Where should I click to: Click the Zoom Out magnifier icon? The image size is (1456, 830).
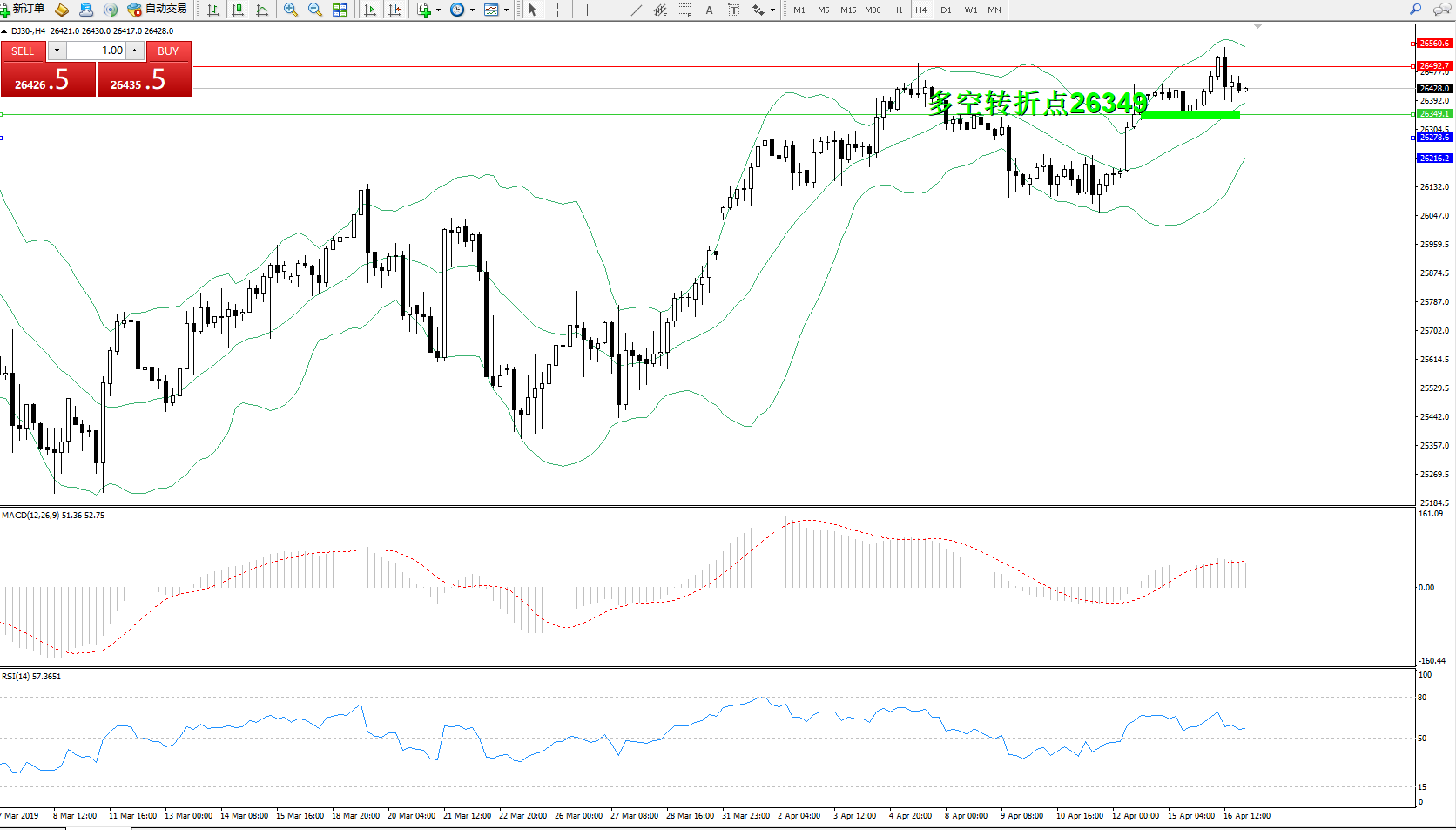315,10
